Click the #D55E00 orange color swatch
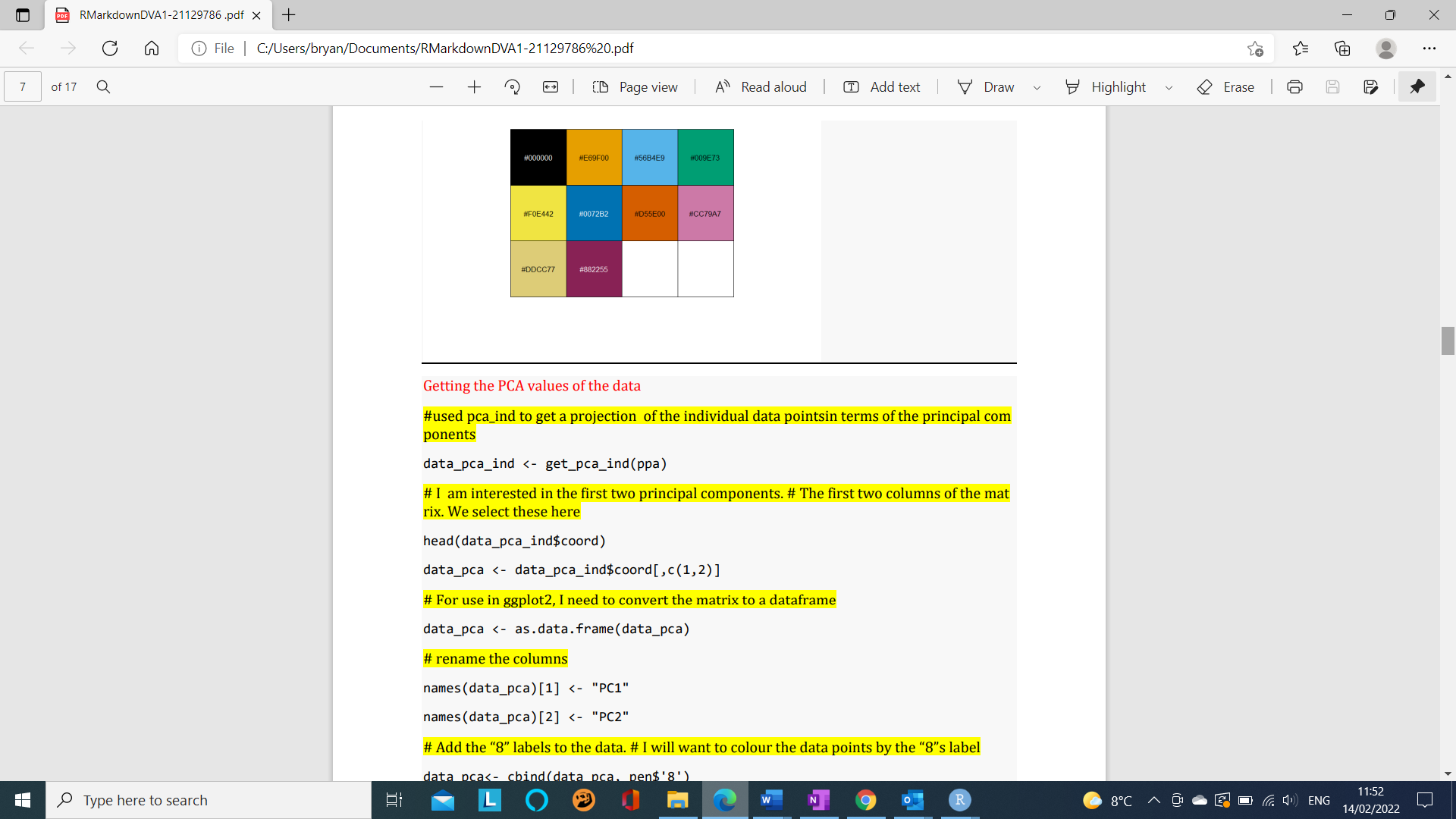The image size is (1456, 819). (x=649, y=213)
